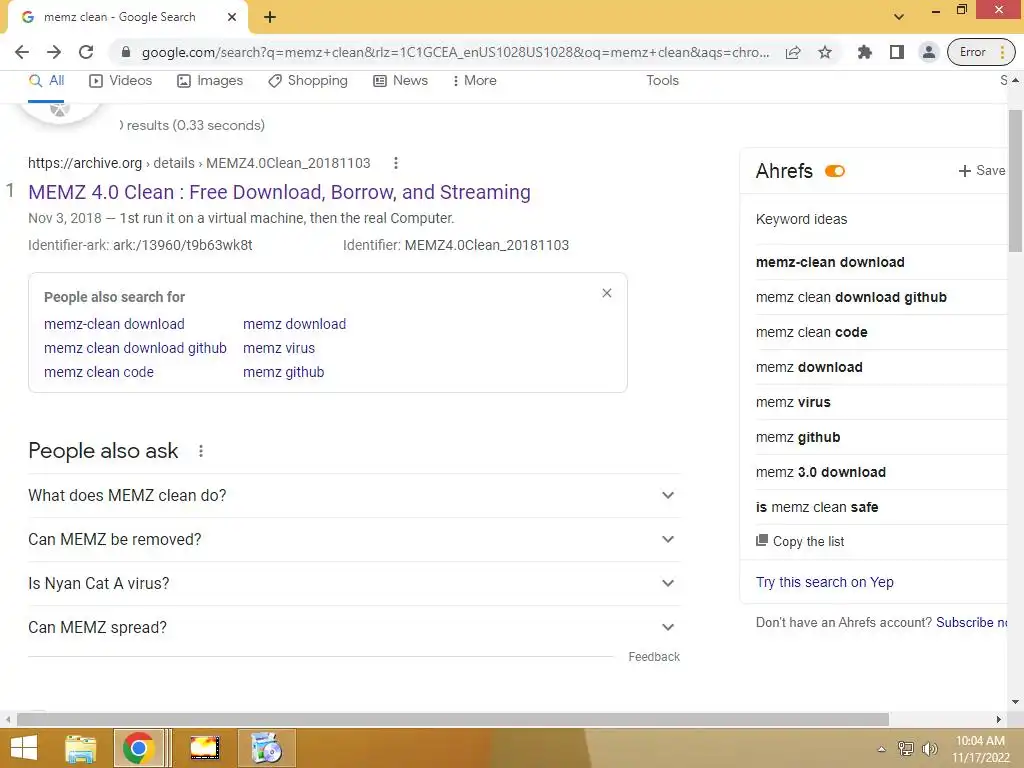Click the lock site info icon
This screenshot has width=1024, height=768.
pos(126,52)
